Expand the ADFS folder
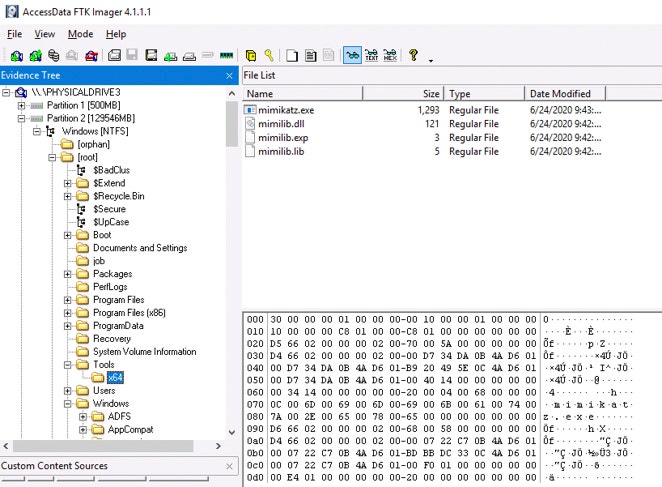The width and height of the screenshot is (662, 487). (83, 417)
